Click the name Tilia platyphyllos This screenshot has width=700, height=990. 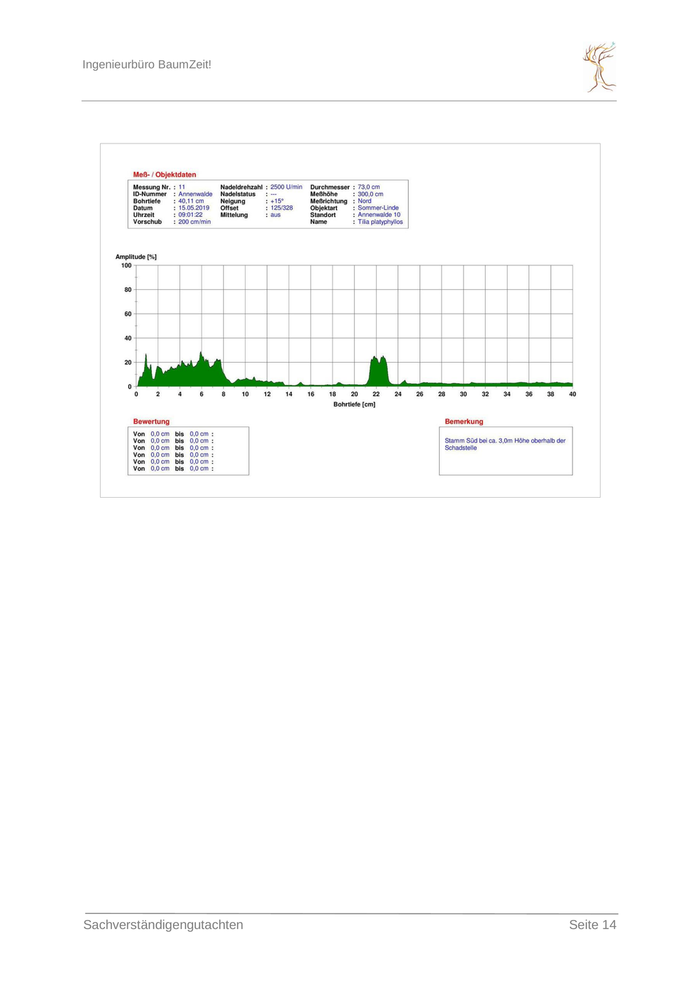pyautogui.click(x=380, y=222)
